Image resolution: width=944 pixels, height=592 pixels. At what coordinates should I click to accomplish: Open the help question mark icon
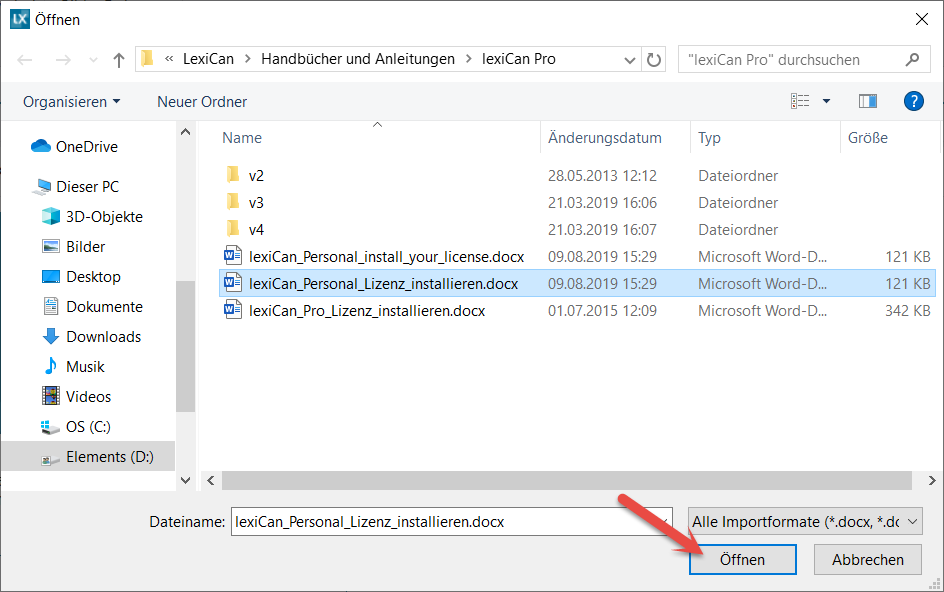pos(912,101)
